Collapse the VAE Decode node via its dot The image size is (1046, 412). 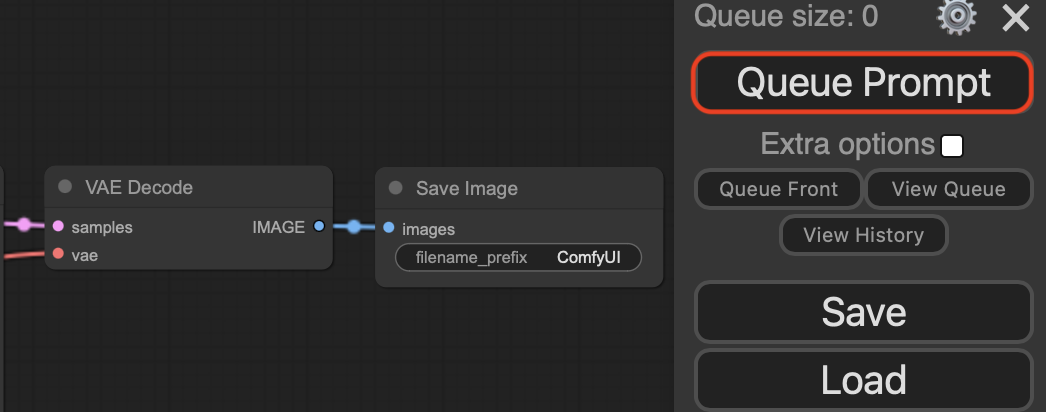coord(65,187)
